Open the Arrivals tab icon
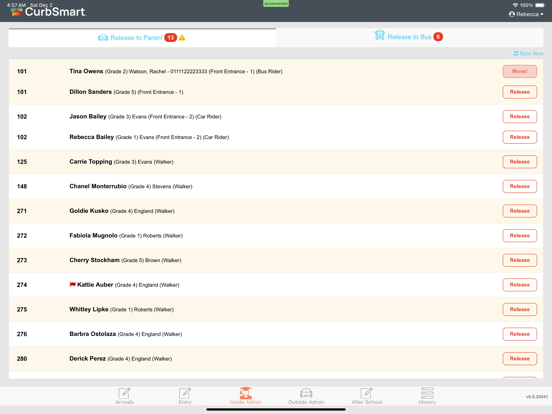This screenshot has height=414, width=552. (124, 393)
